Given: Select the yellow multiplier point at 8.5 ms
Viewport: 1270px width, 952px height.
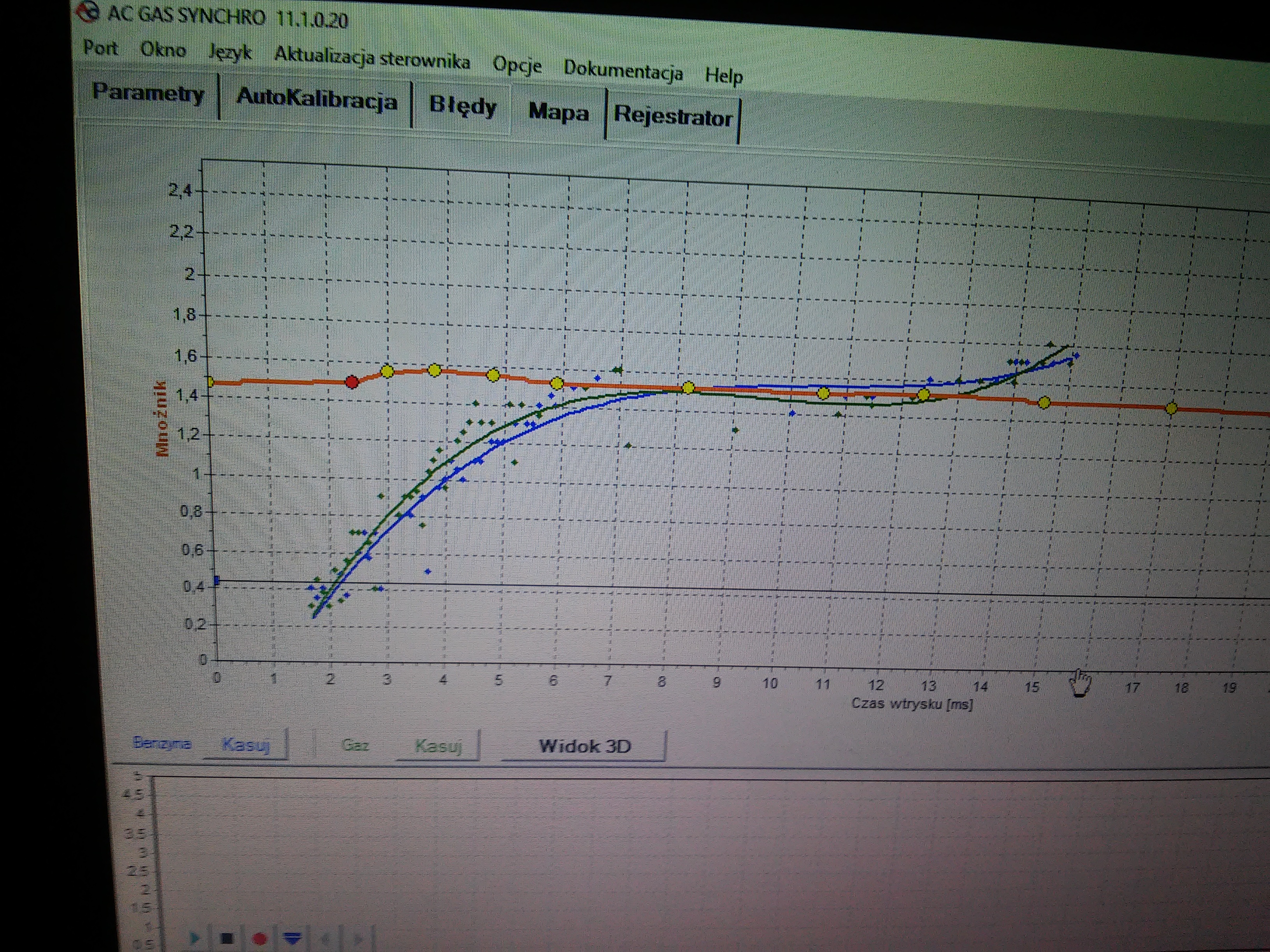Looking at the screenshot, I should (x=688, y=388).
